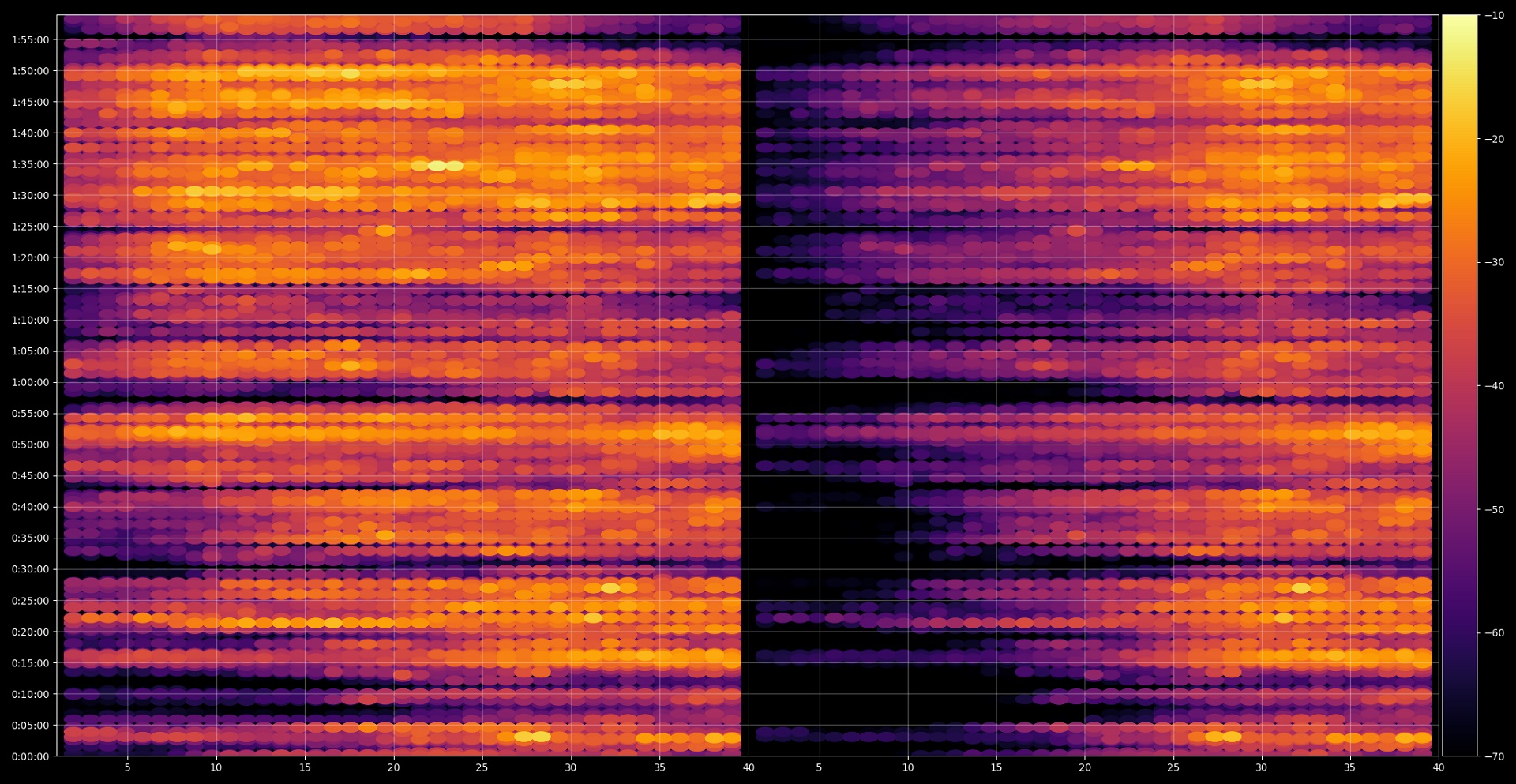
Task: Click x-axis label 25 under left heatmap
Action: click(482, 767)
